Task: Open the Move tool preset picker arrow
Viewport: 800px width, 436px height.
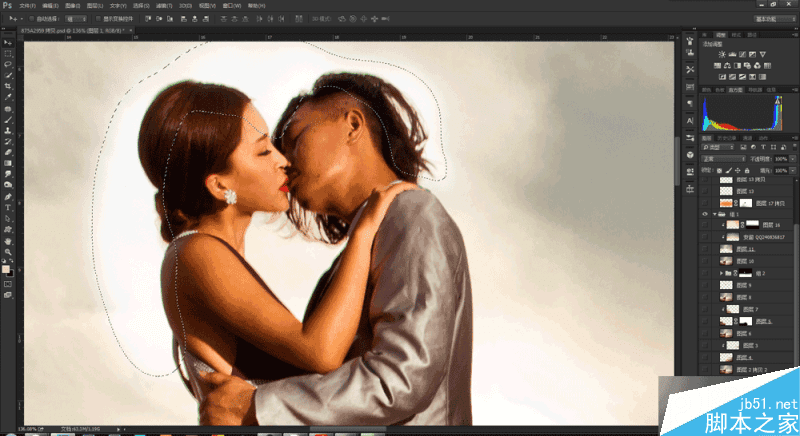Action: (21, 19)
